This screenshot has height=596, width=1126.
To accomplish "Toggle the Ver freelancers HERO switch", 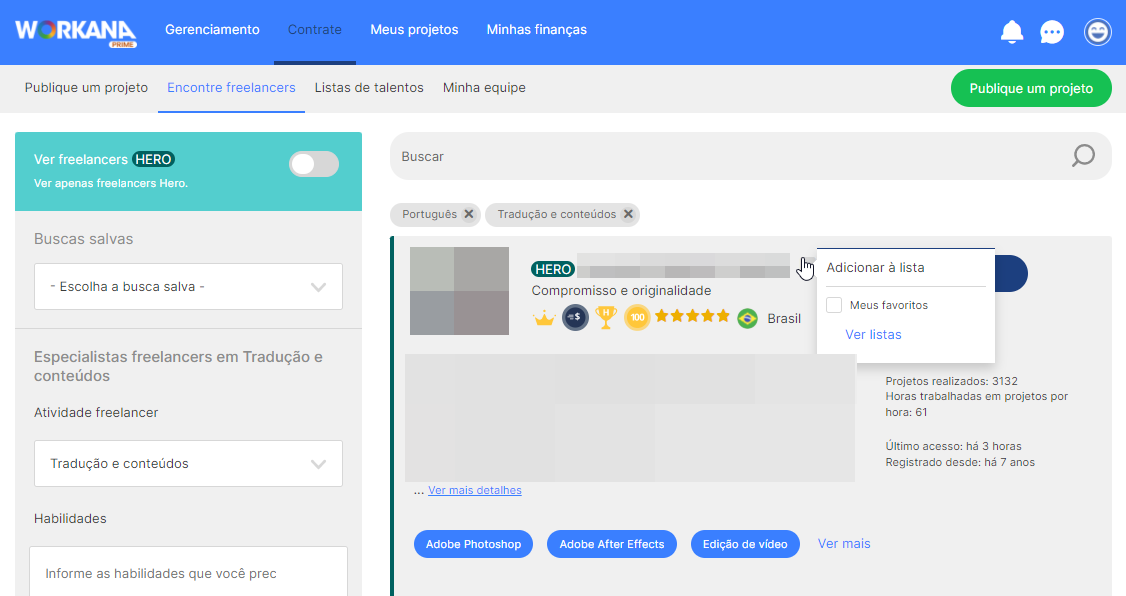I will (314, 164).
